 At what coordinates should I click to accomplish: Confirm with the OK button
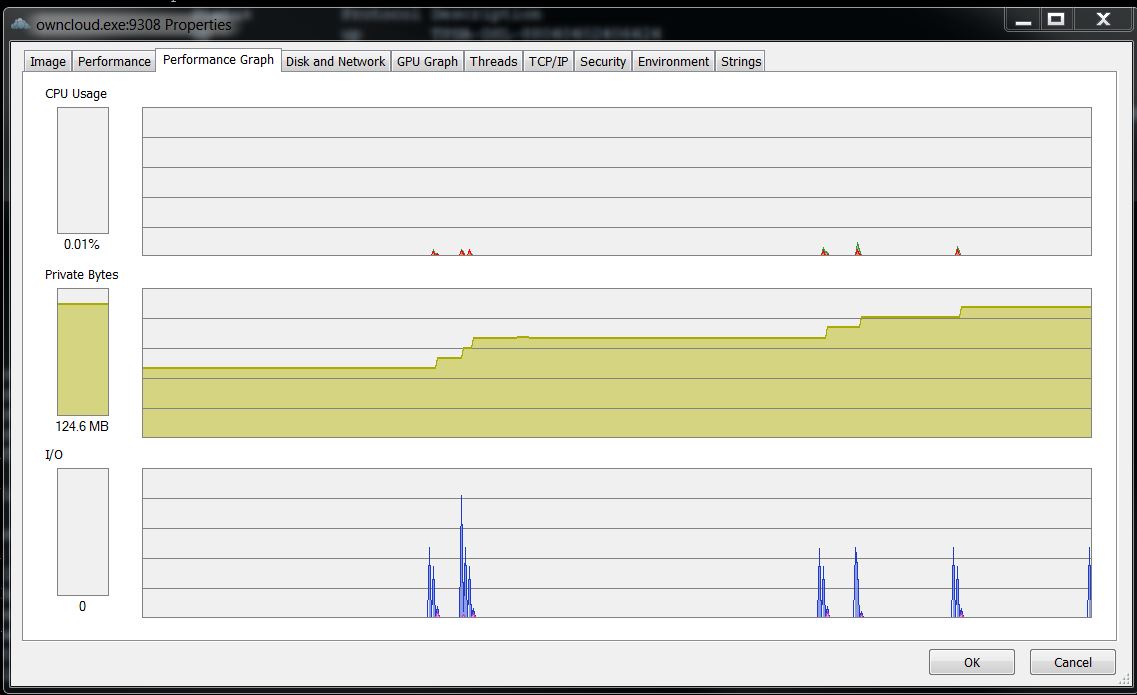point(972,662)
